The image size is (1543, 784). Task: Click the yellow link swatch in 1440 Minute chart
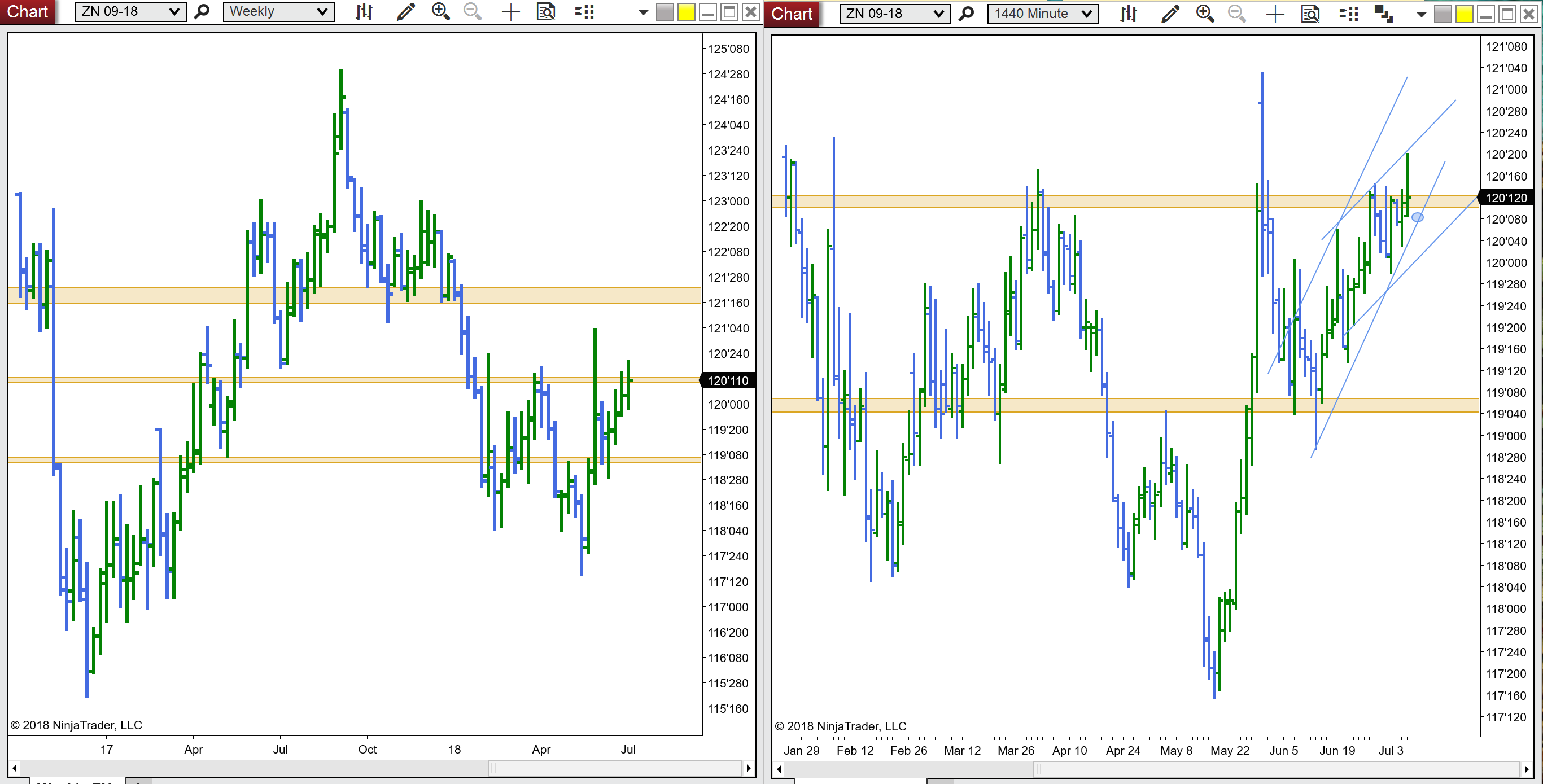[1464, 14]
